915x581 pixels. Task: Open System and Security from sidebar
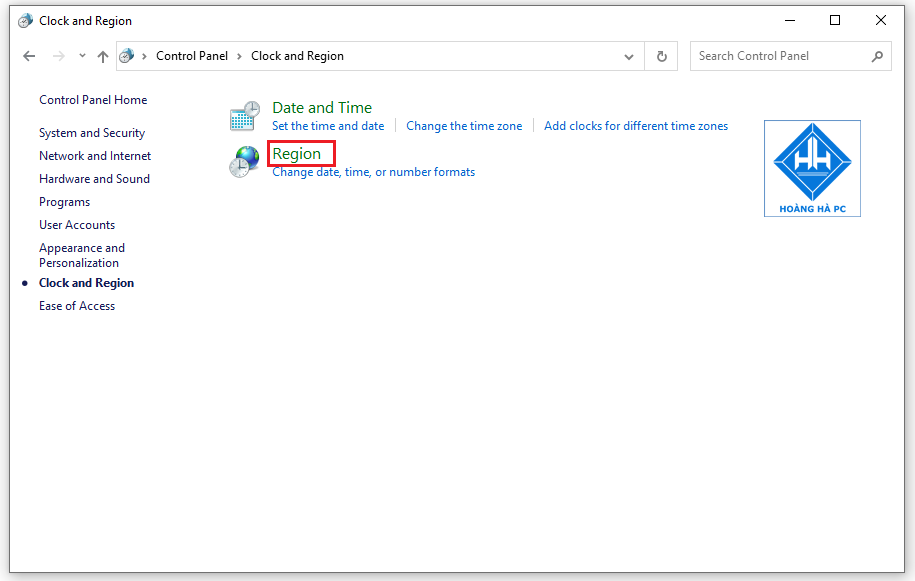pos(91,132)
